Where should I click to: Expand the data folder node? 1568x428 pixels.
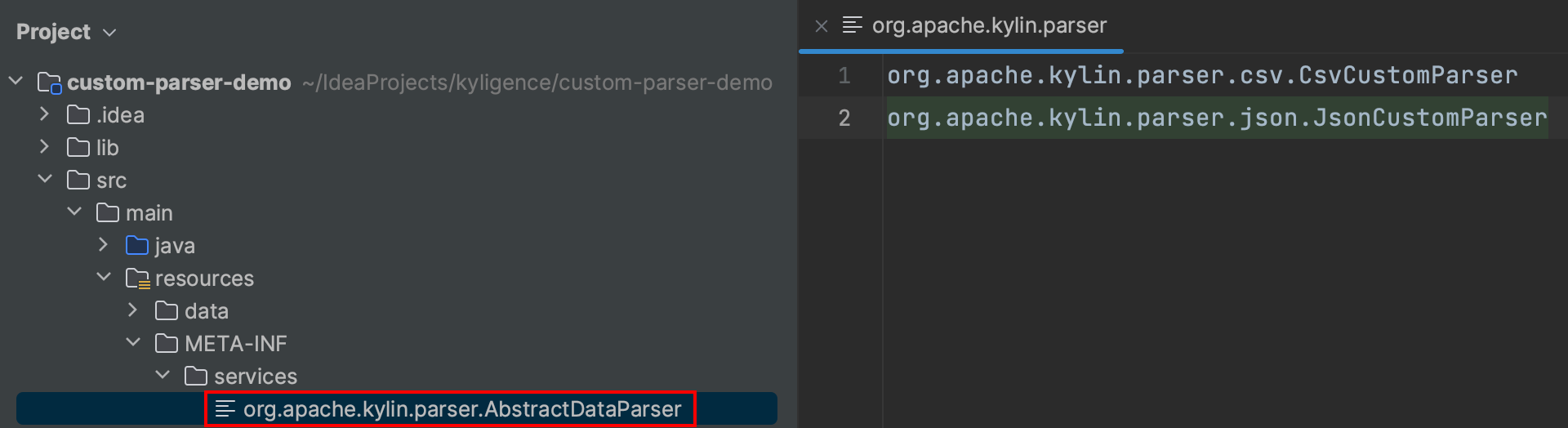click(133, 310)
